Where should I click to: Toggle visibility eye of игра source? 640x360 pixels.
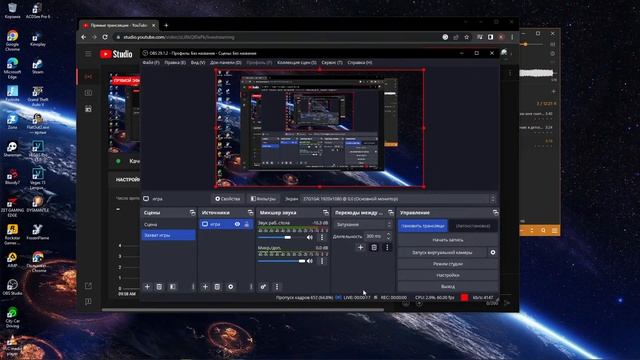click(x=237, y=224)
